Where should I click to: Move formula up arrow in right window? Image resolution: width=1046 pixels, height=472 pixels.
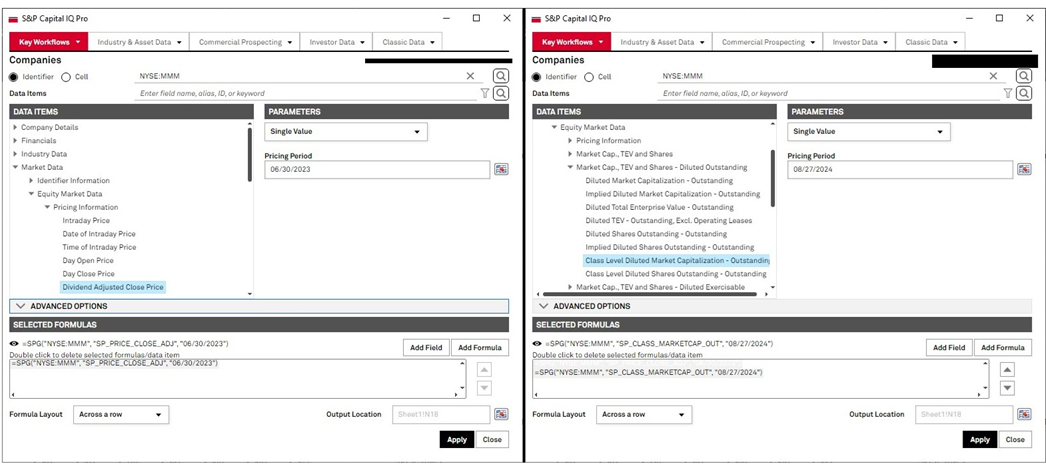[1008, 370]
